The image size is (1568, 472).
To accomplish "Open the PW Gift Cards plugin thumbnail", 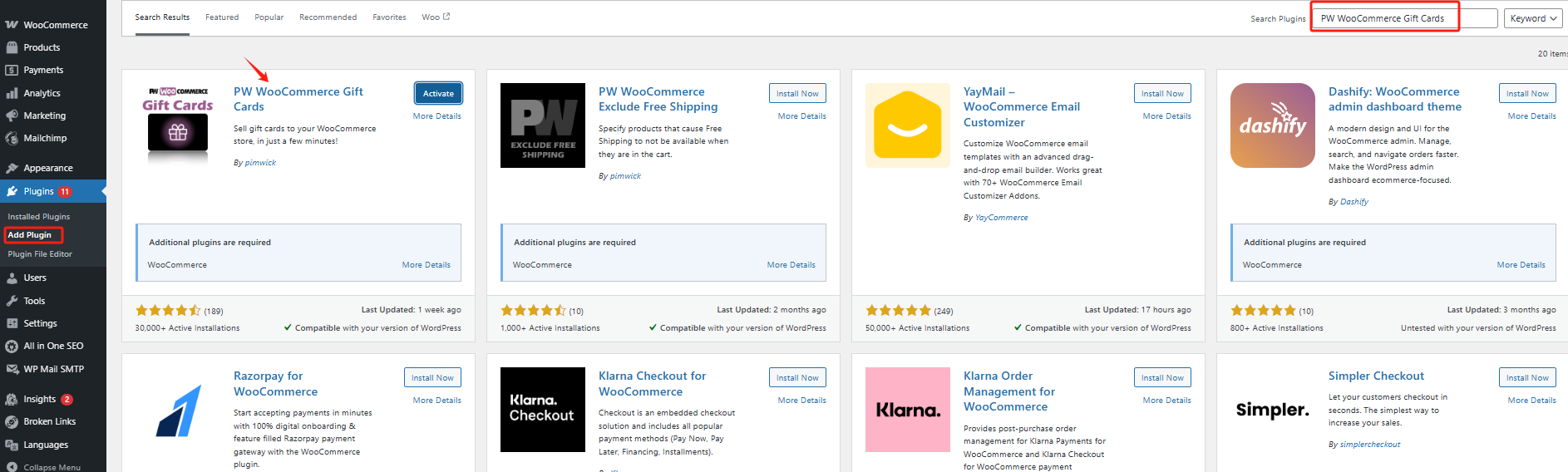I will tap(178, 125).
